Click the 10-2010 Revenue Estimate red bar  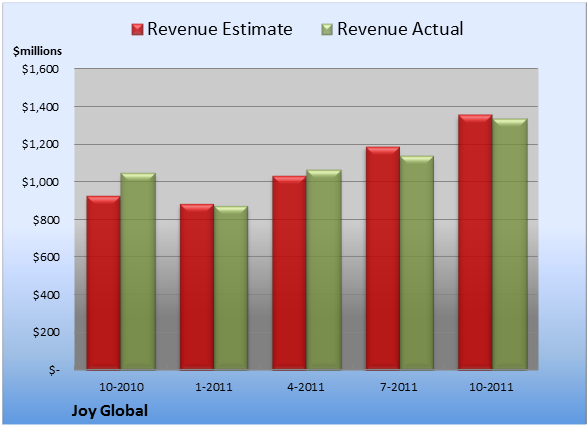[104, 283]
